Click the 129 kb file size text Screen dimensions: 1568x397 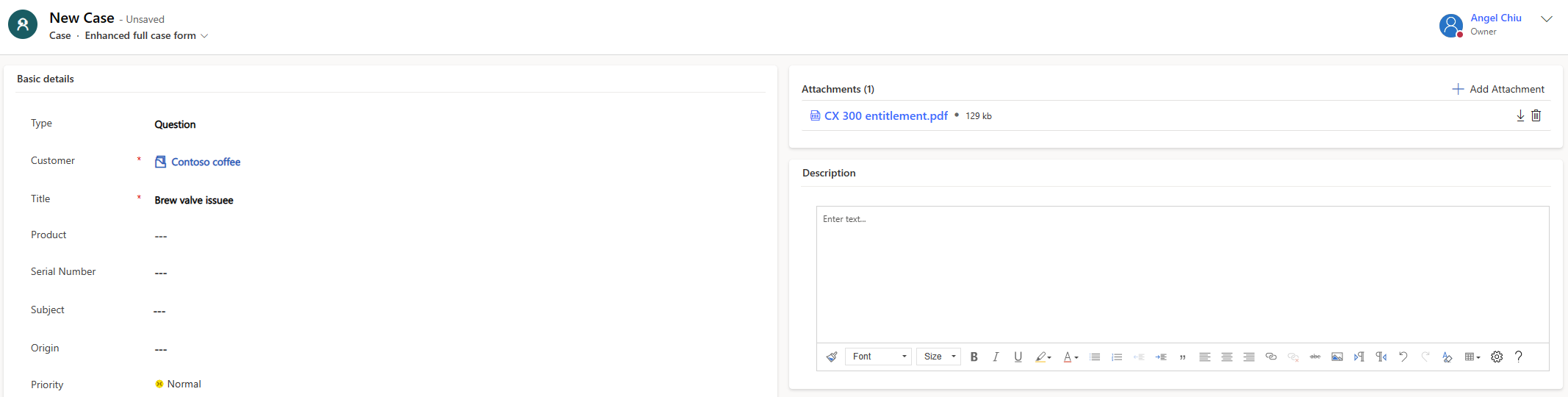coord(979,116)
